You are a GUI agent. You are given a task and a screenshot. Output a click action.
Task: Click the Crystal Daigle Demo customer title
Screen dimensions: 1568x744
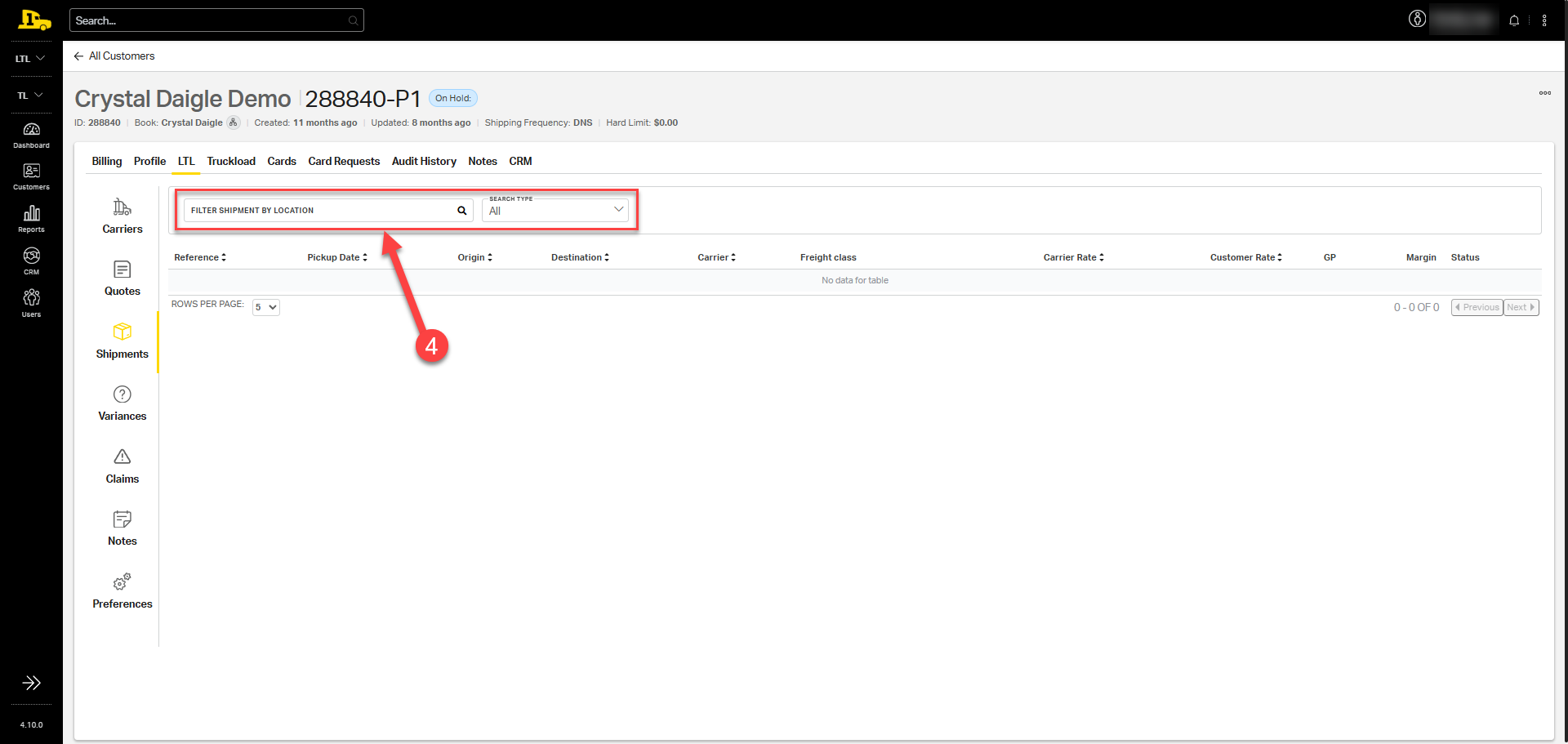183,99
